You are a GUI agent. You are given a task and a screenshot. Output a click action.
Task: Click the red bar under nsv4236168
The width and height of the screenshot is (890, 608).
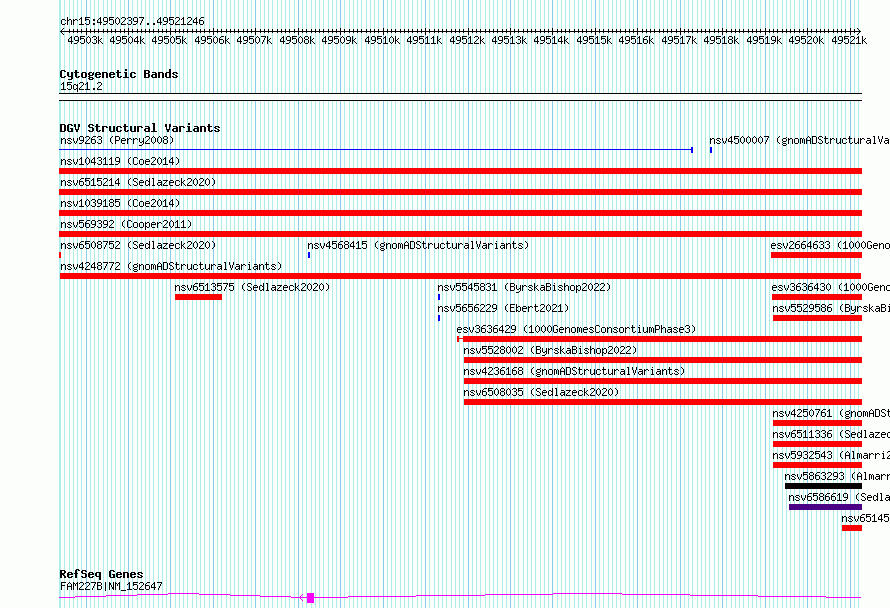662,381
